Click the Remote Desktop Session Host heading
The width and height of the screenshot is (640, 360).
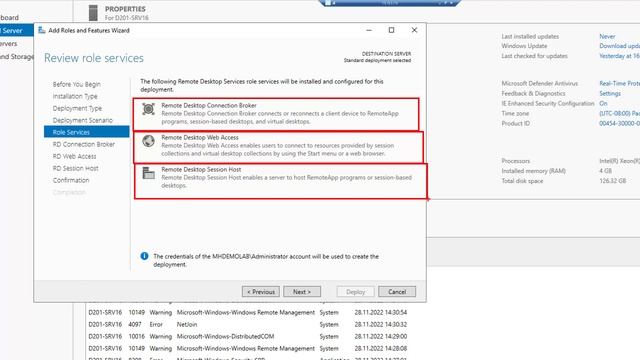point(201,169)
